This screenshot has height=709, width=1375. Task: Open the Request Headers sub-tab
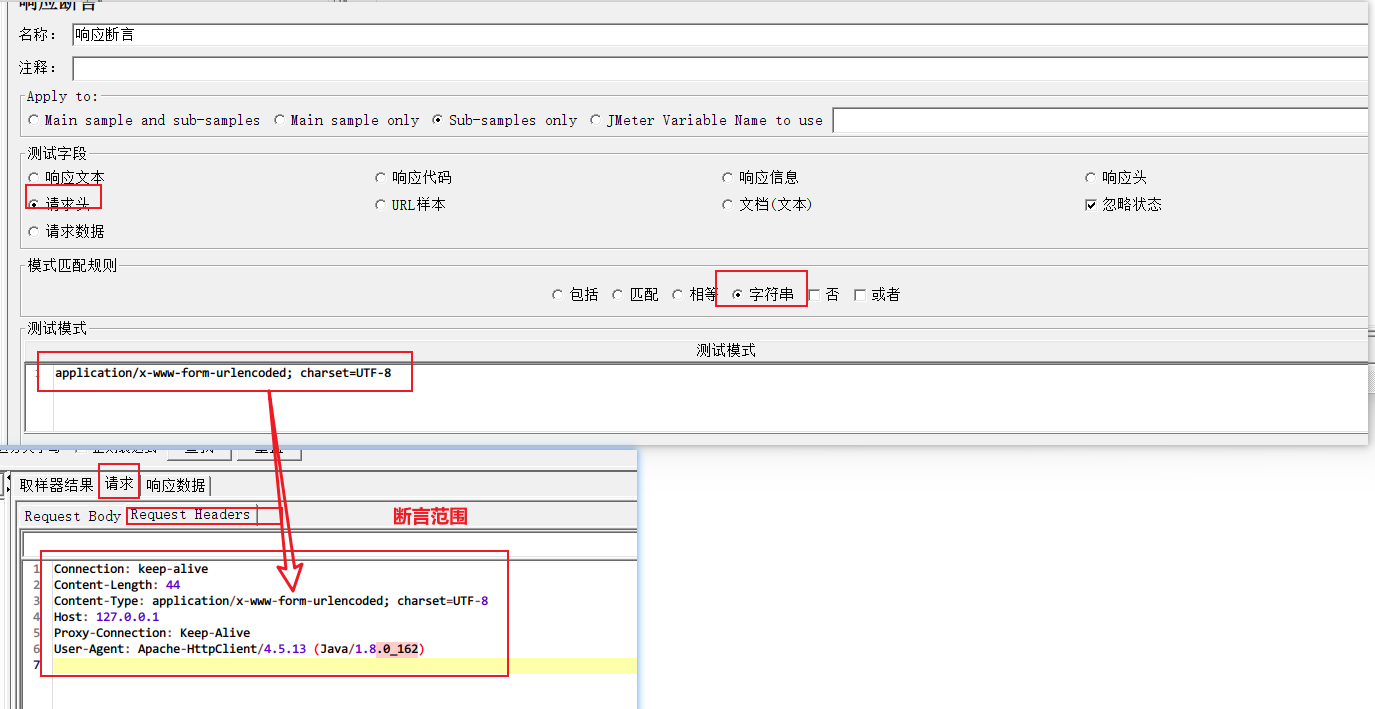tap(190, 515)
